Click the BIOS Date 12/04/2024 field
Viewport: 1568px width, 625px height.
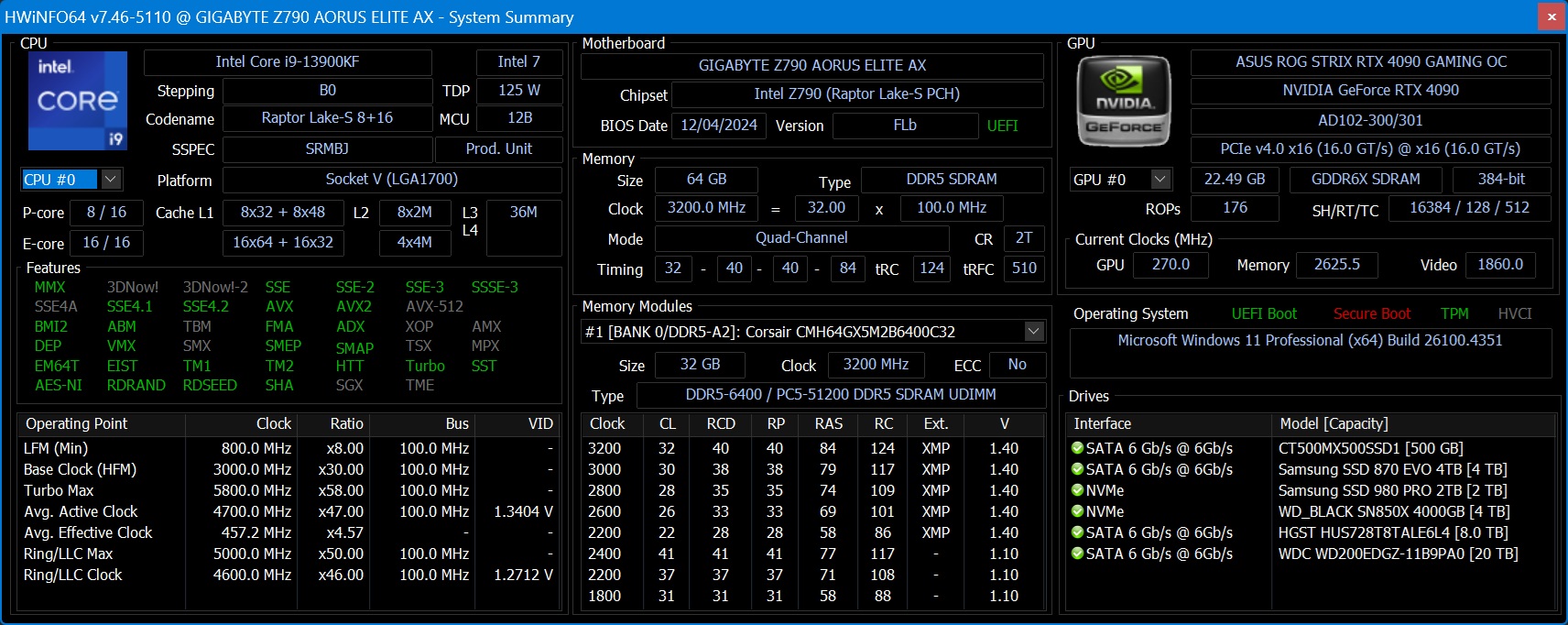click(719, 126)
